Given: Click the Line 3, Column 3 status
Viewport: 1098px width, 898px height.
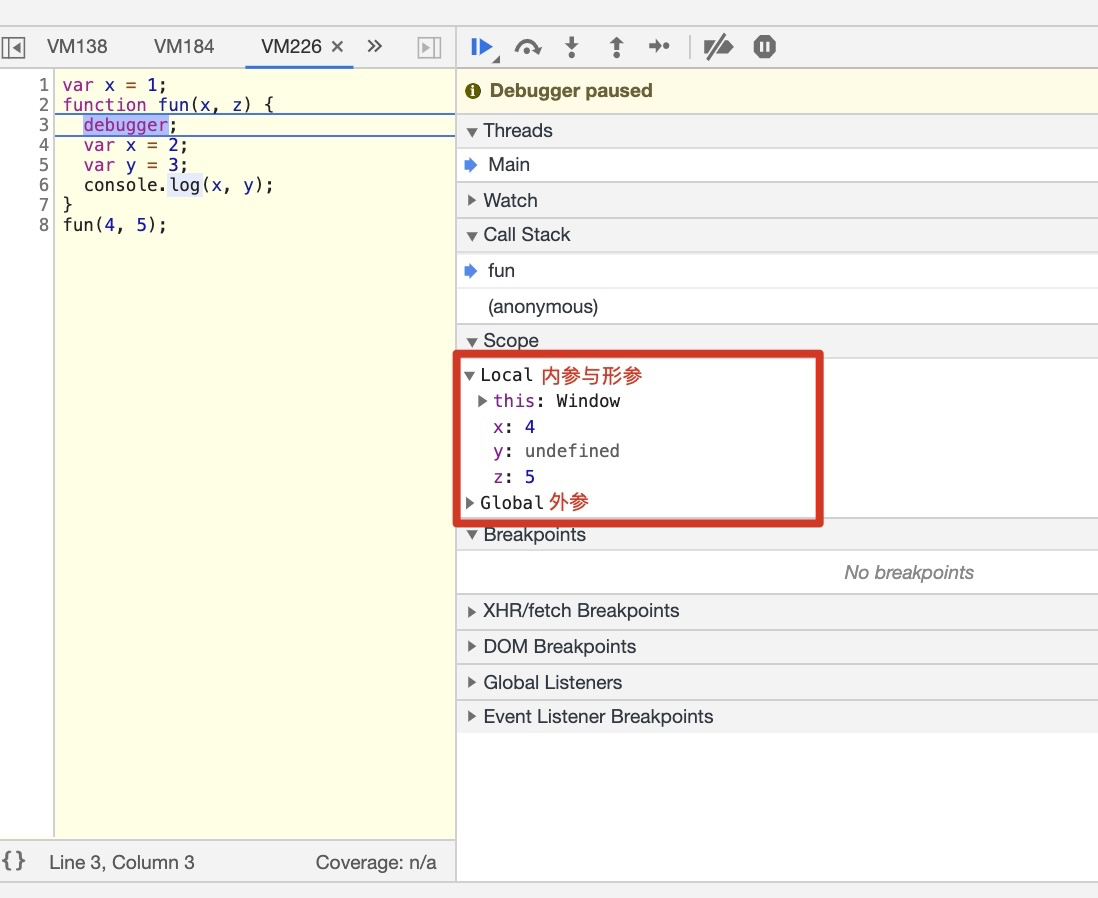Looking at the screenshot, I should pyautogui.click(x=122, y=862).
